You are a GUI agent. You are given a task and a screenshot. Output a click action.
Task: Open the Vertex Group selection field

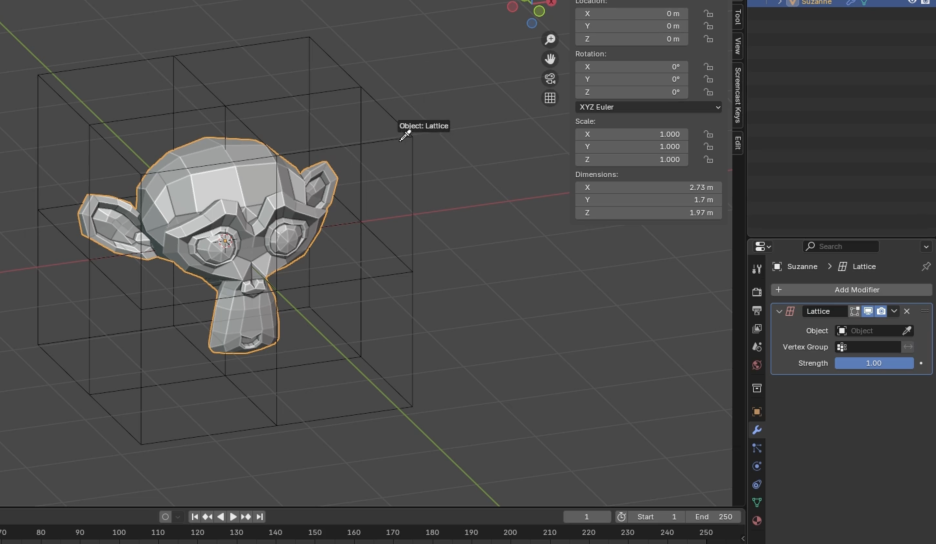point(867,347)
